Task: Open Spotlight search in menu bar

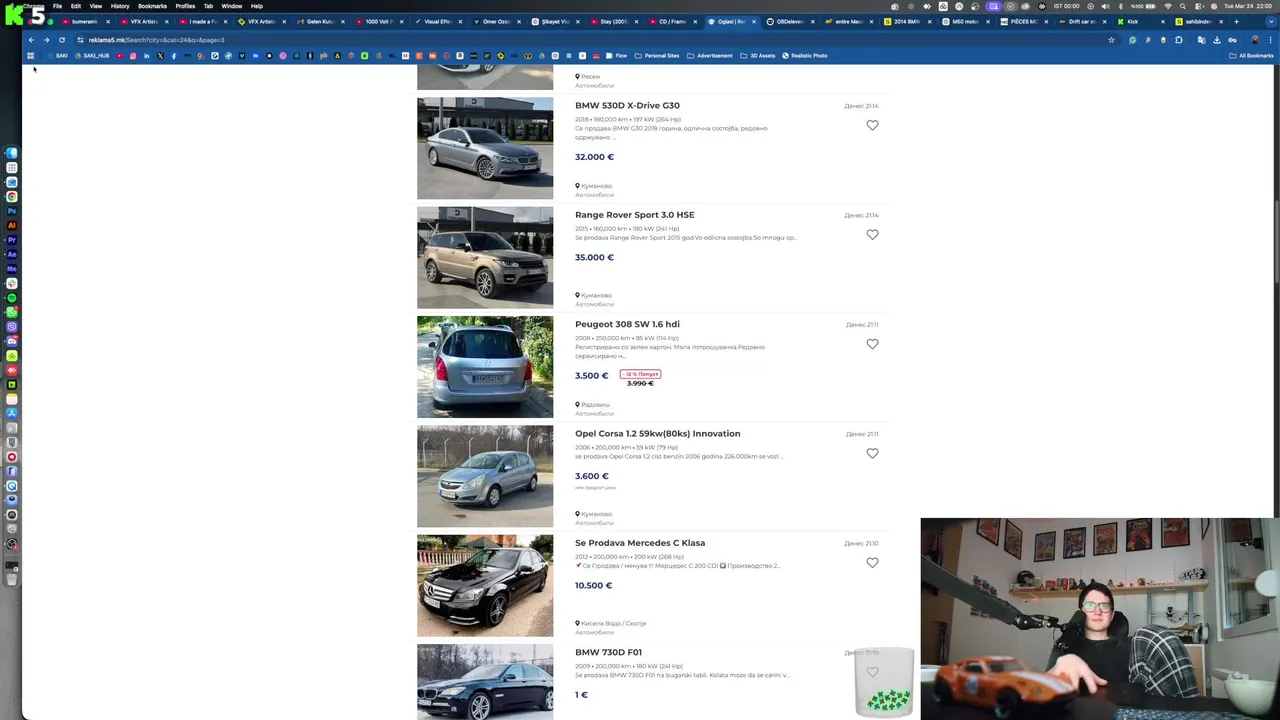Action: pyautogui.click(x=1182, y=6)
